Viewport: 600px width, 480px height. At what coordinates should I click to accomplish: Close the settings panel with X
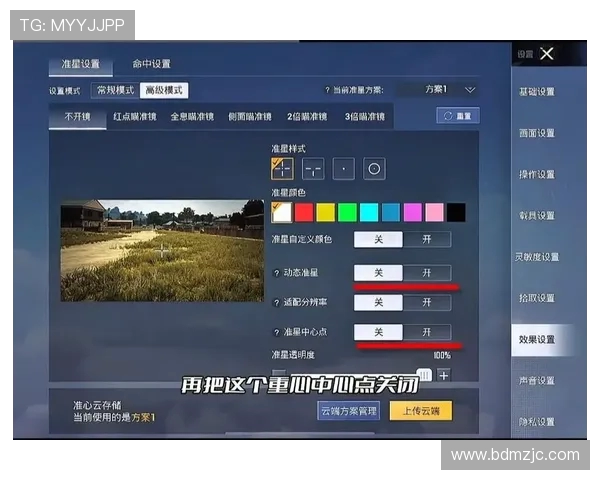547,54
